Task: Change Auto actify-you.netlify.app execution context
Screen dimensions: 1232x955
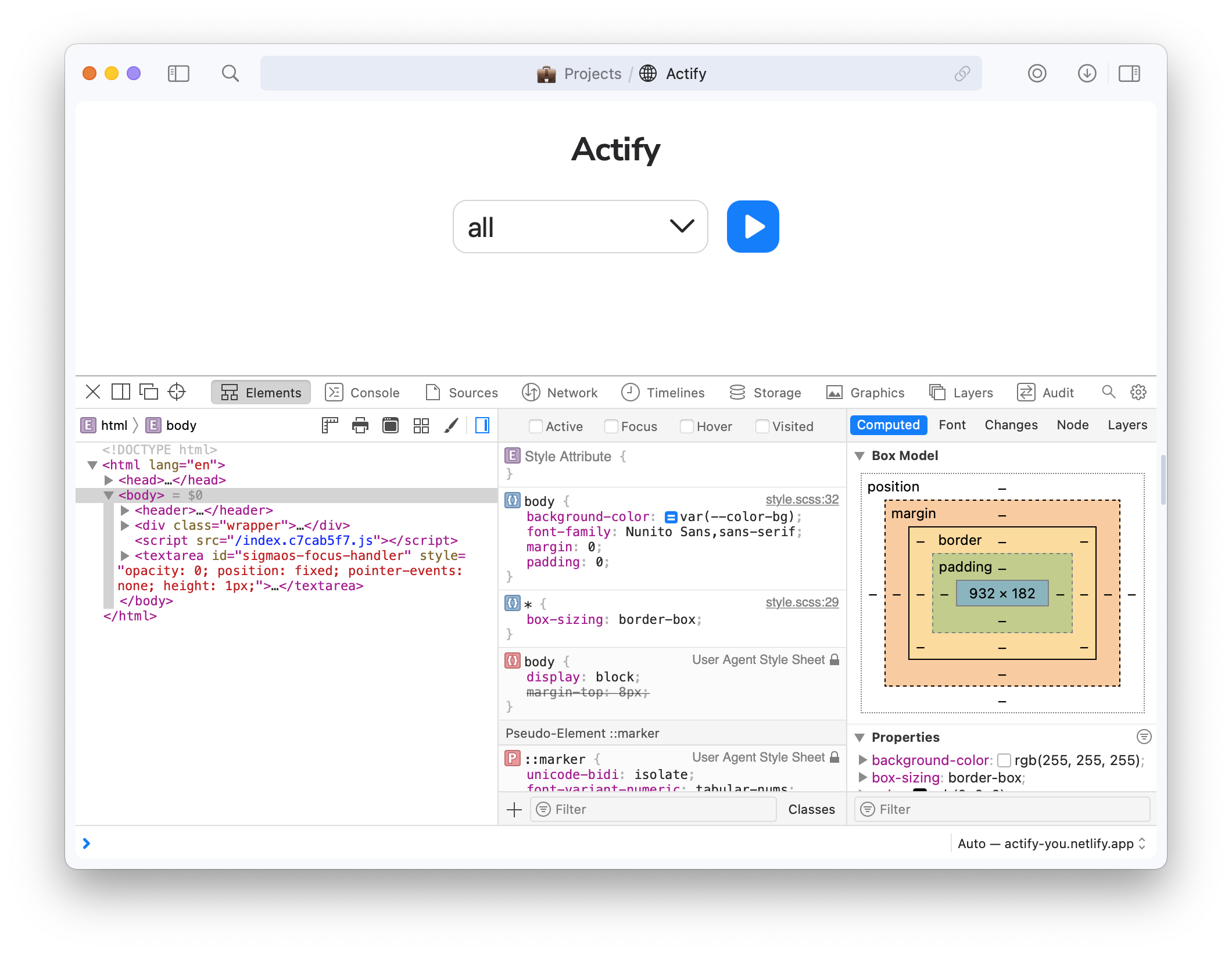Action: 1051,843
